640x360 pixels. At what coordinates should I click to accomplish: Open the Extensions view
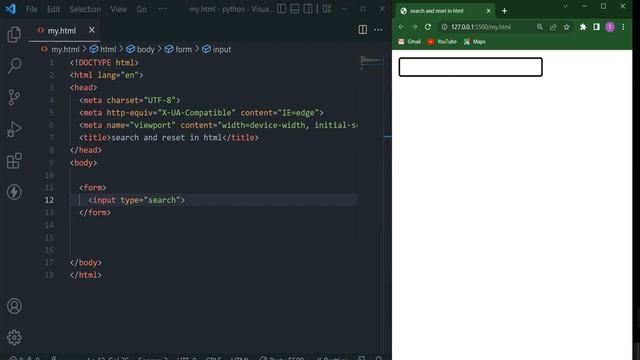[x=14, y=160]
